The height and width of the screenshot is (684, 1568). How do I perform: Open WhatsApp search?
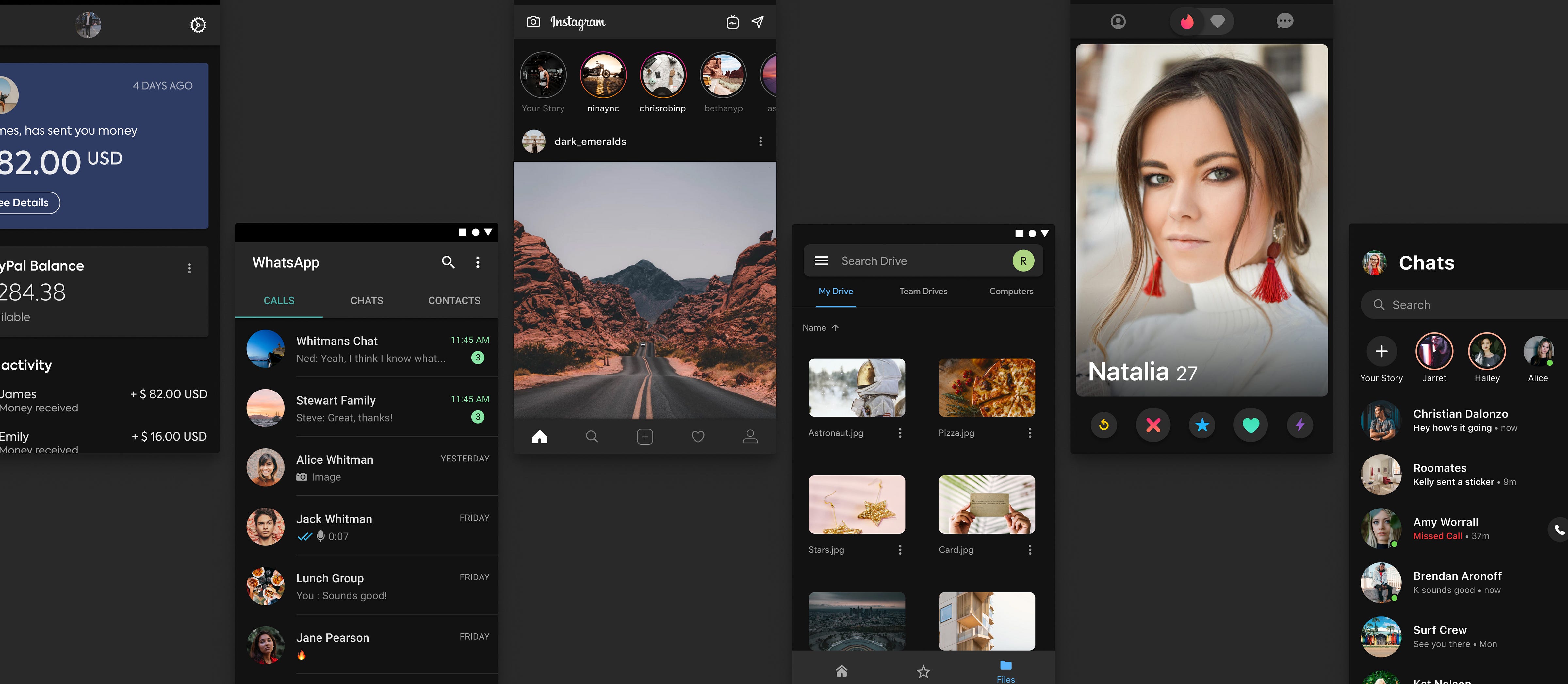[448, 262]
